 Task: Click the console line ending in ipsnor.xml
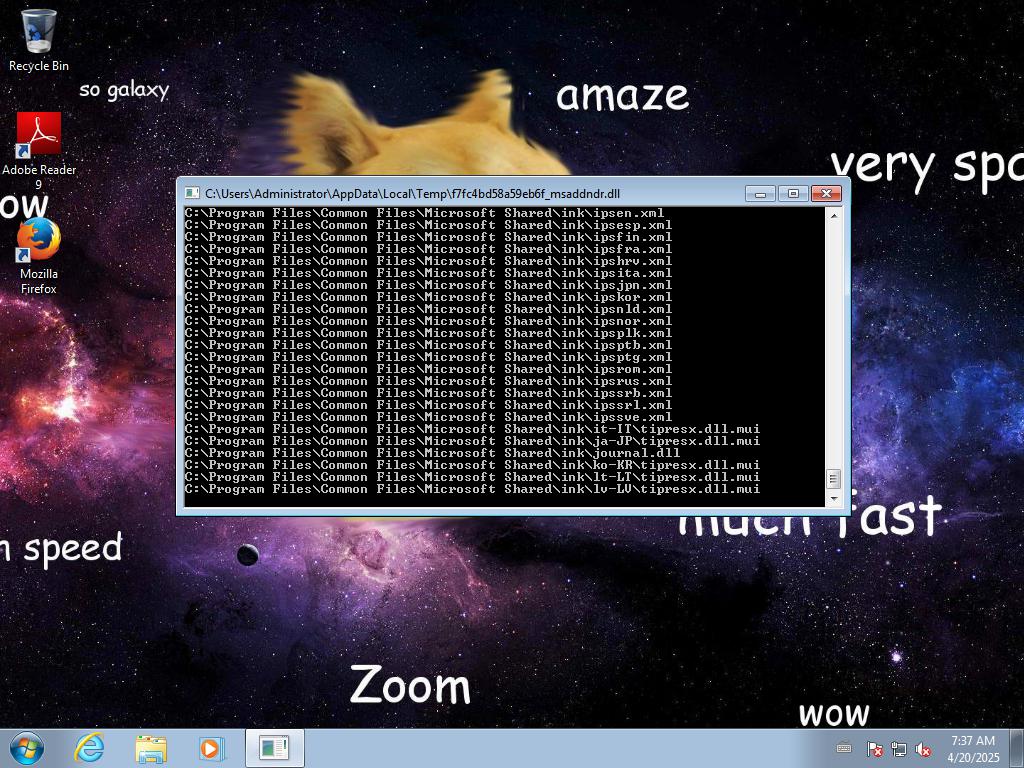coord(428,321)
